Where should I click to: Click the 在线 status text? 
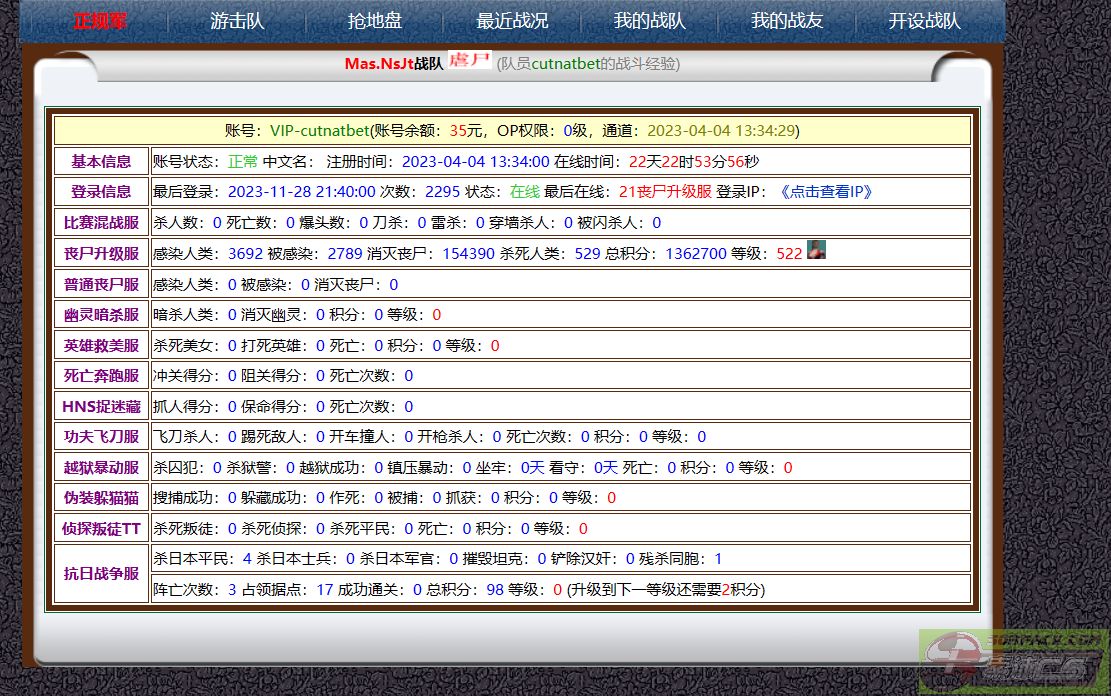pos(525,192)
